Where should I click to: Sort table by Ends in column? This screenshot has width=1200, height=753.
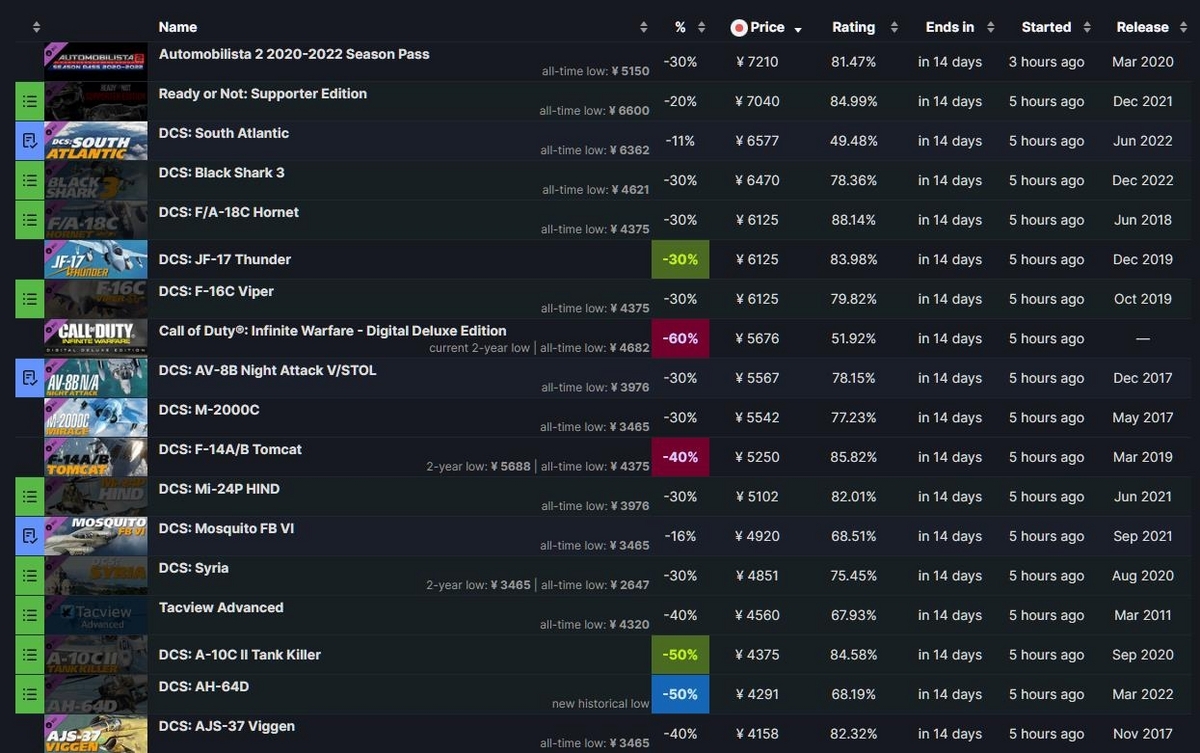point(950,27)
